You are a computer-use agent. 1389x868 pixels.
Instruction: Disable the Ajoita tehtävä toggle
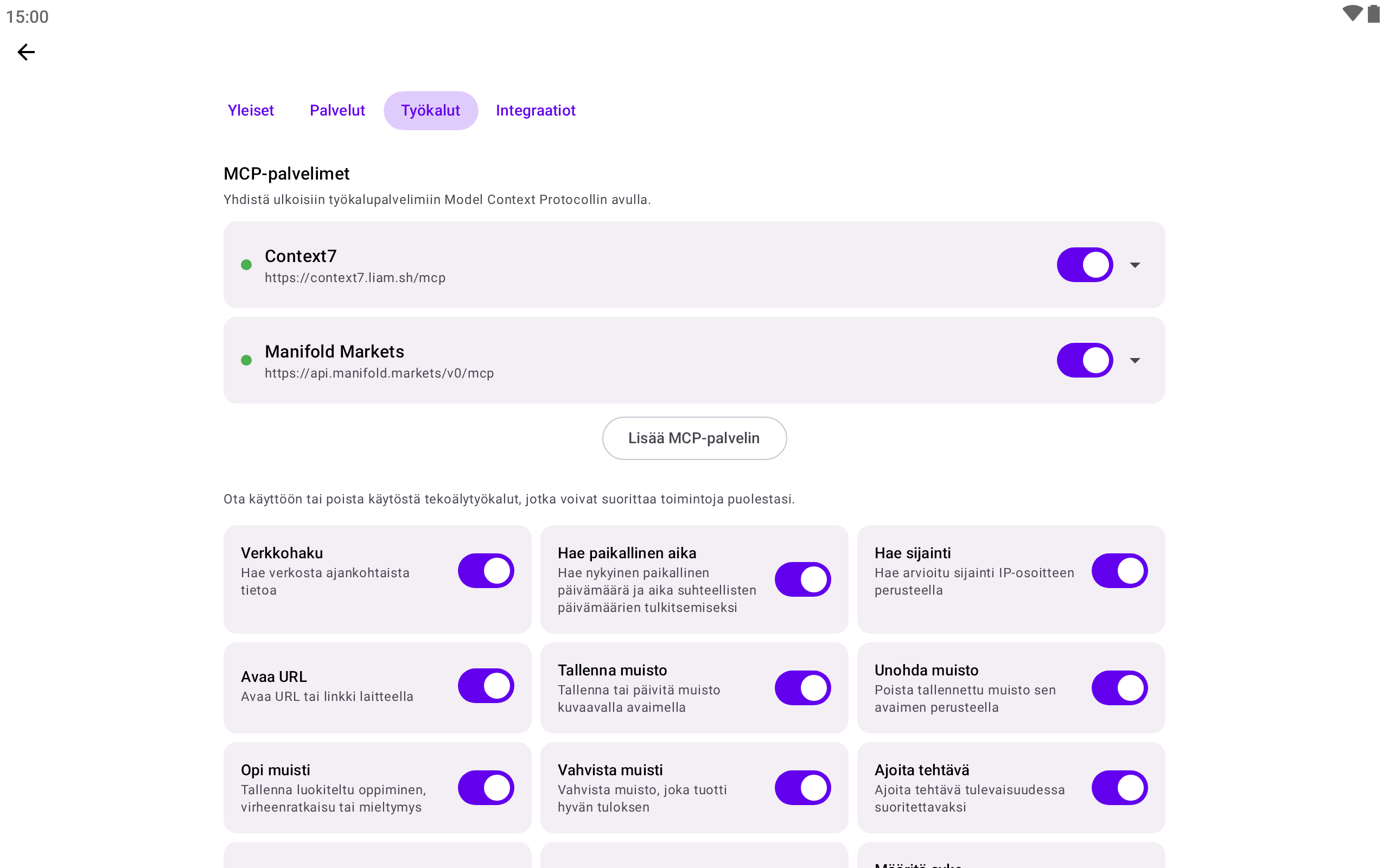click(x=1119, y=788)
